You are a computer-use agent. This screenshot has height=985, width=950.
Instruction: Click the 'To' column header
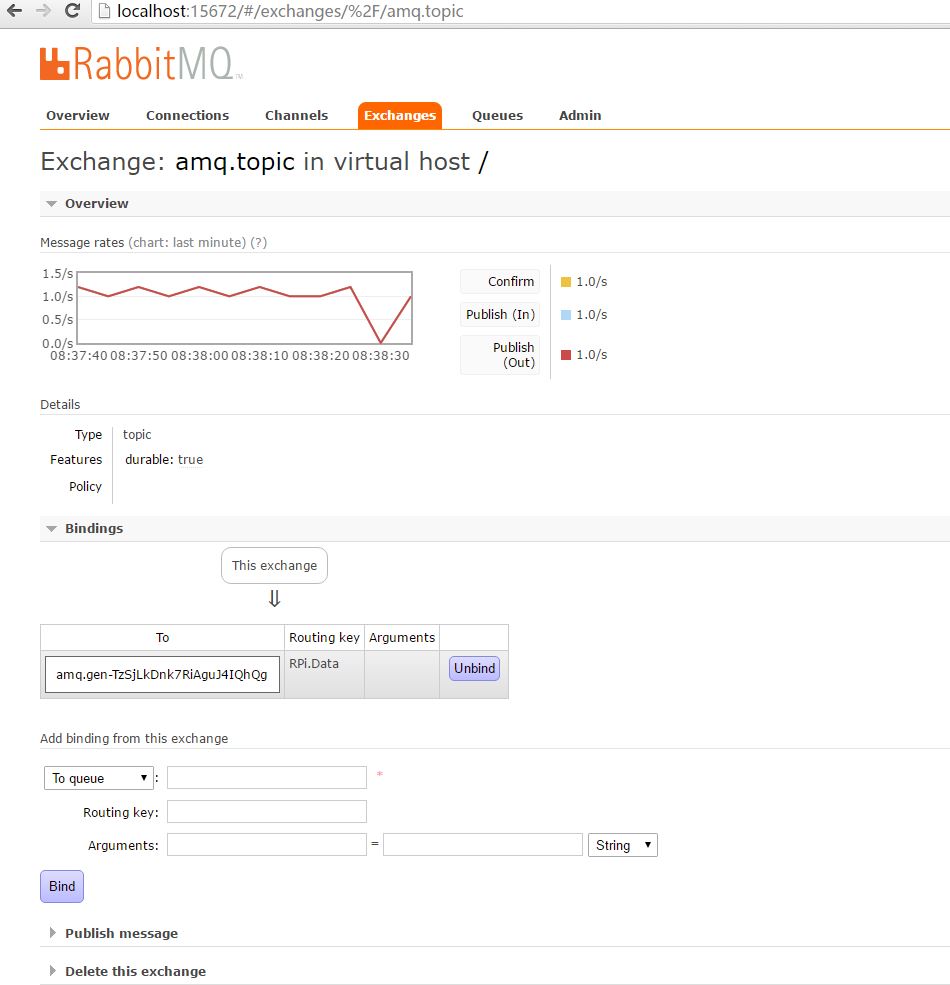162,638
